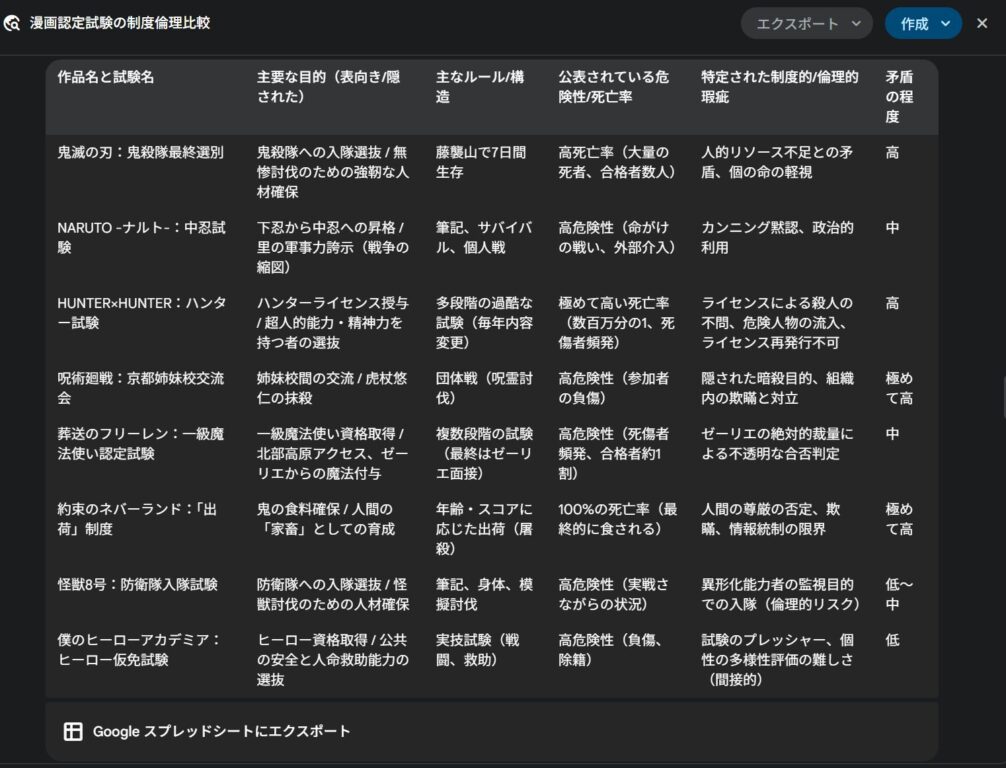
Task: Click the cell ゼーリエの絶対的裁量による不透明な合否判定
Action: tap(777, 443)
